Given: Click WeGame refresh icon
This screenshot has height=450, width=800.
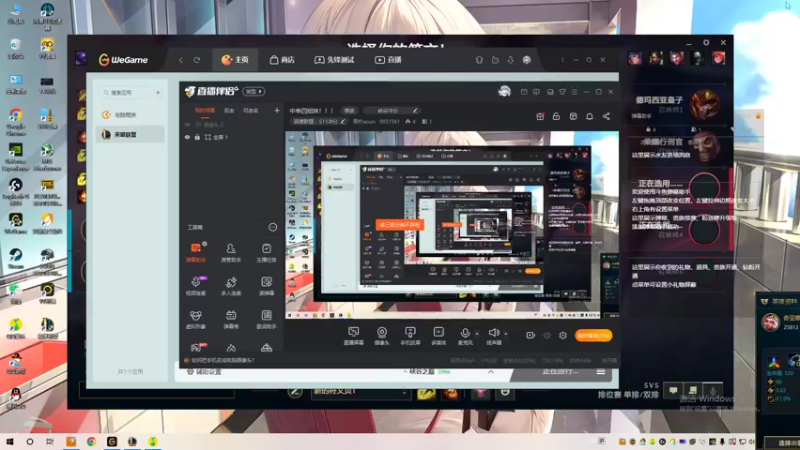Looking at the screenshot, I should tap(196, 60).
